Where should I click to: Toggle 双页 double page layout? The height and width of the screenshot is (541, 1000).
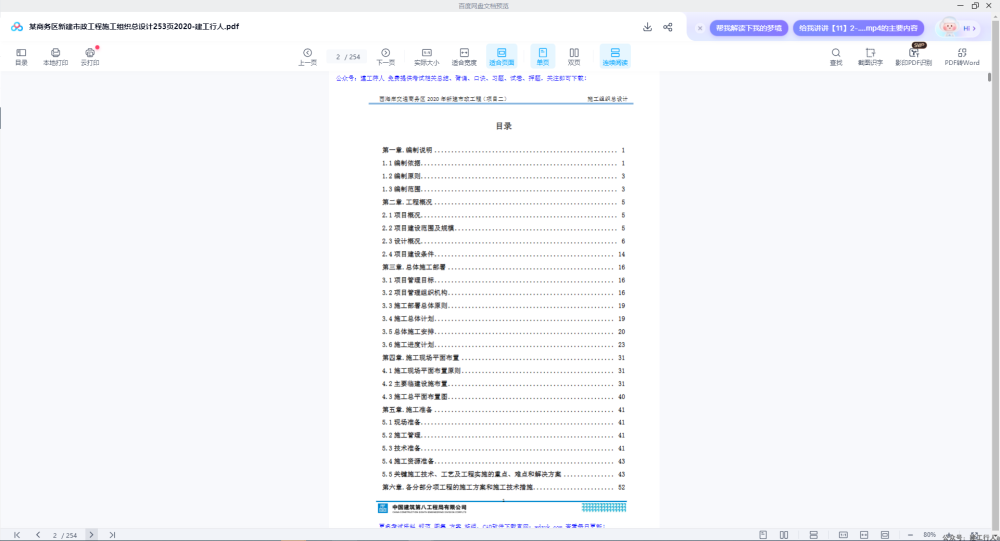coord(574,57)
